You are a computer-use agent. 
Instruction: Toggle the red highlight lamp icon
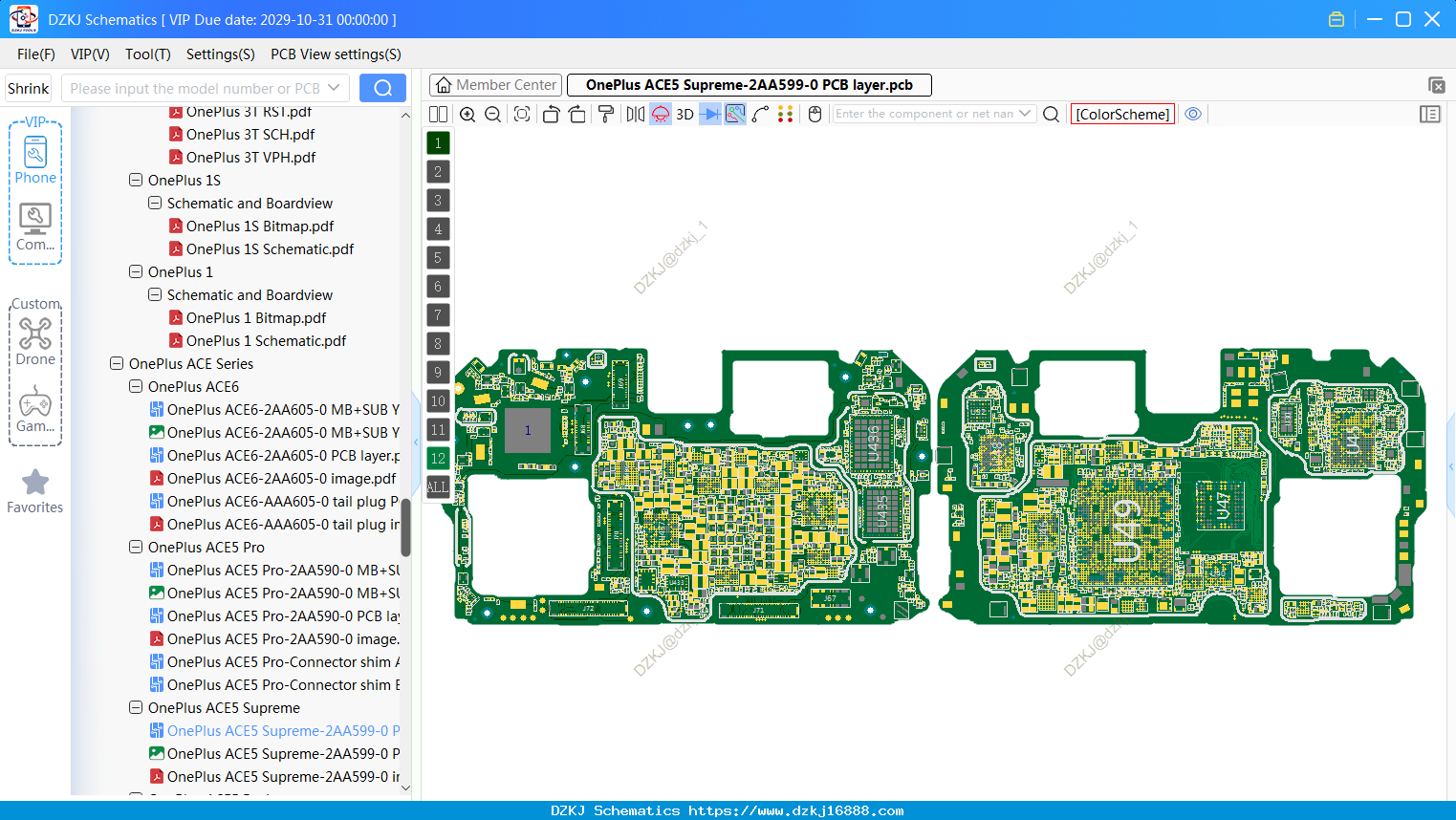coord(661,114)
